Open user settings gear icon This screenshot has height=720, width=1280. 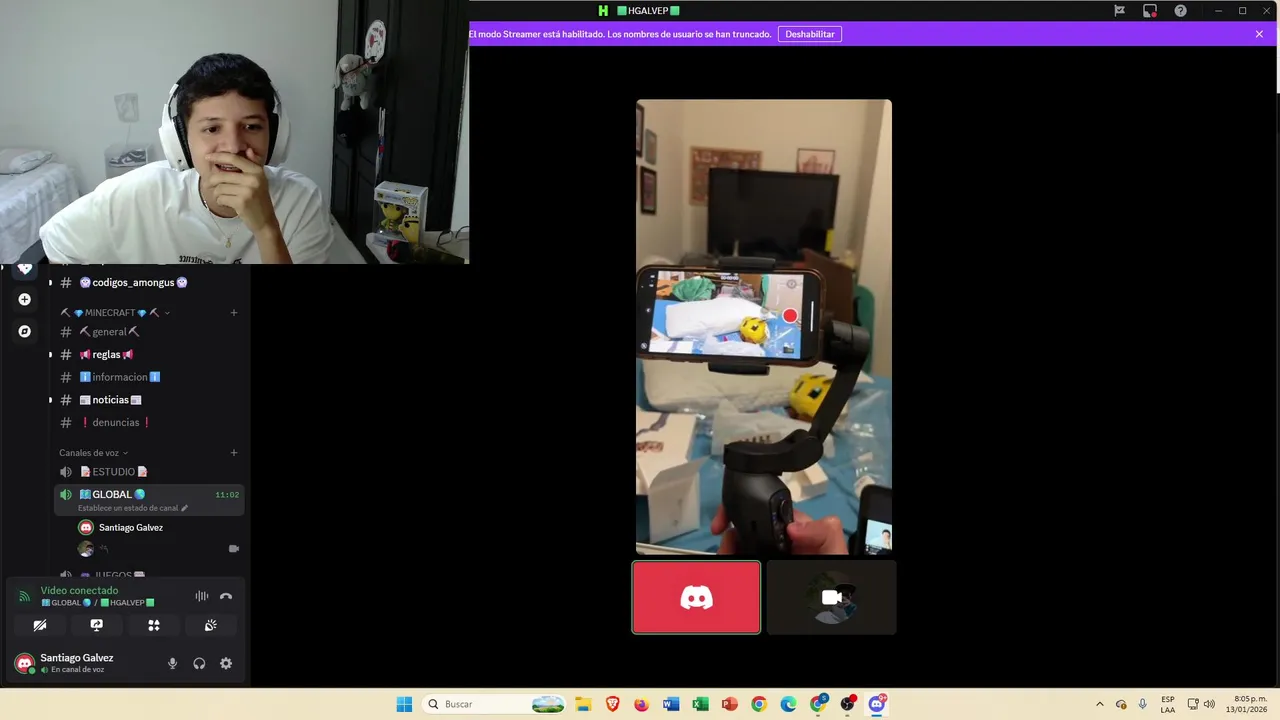click(226, 663)
